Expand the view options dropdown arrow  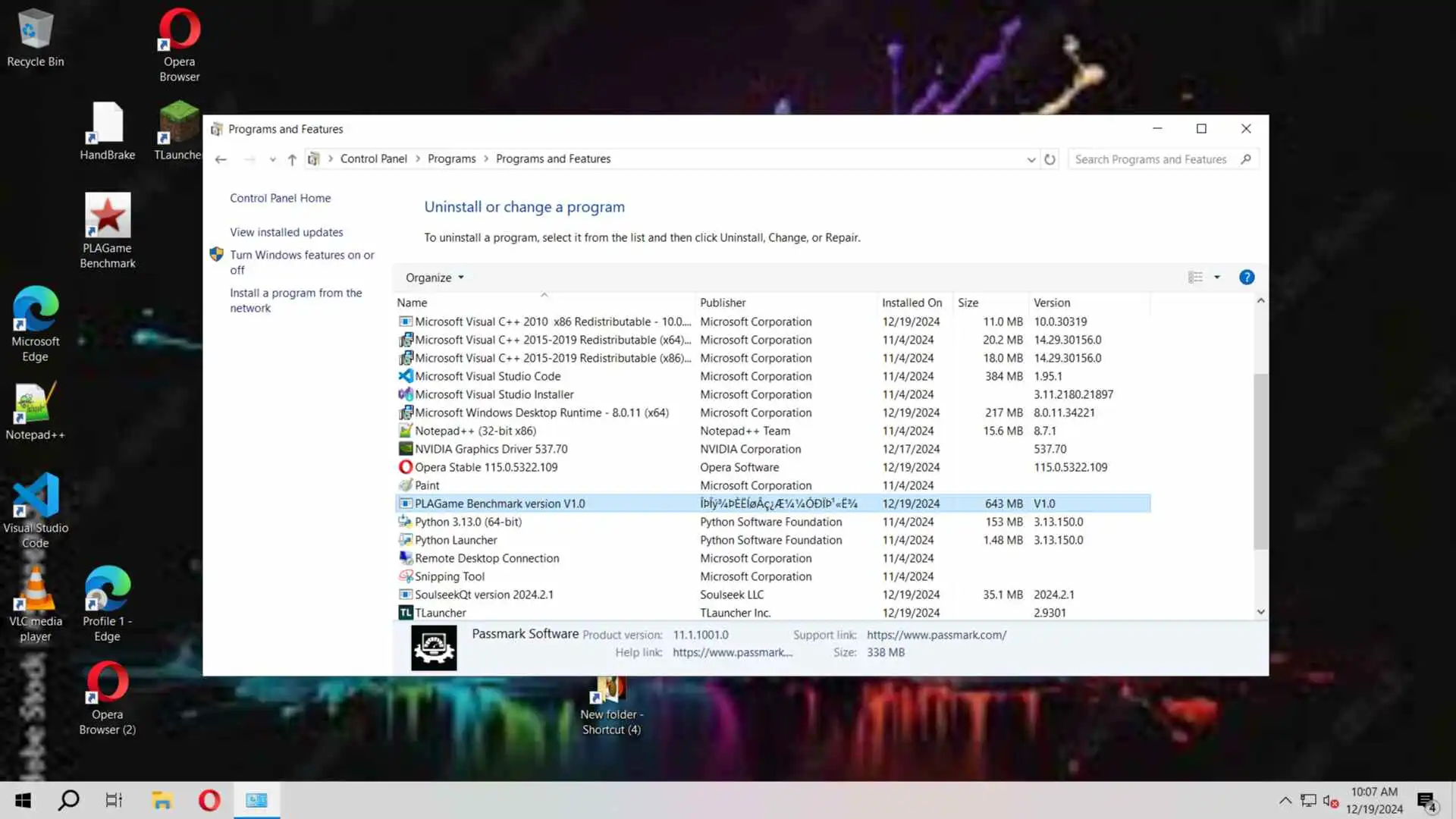(1217, 278)
